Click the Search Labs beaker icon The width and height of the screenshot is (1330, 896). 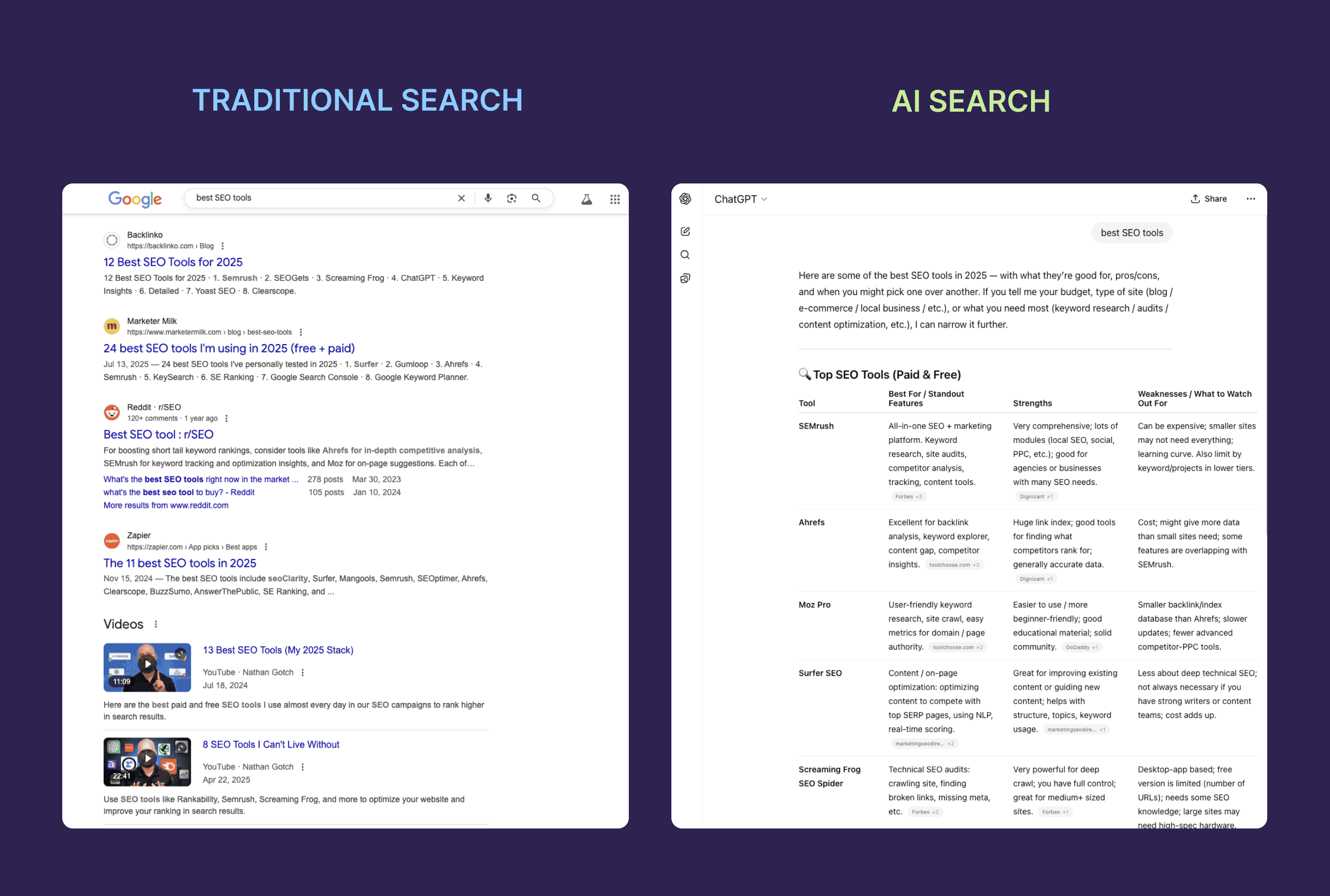coord(586,198)
